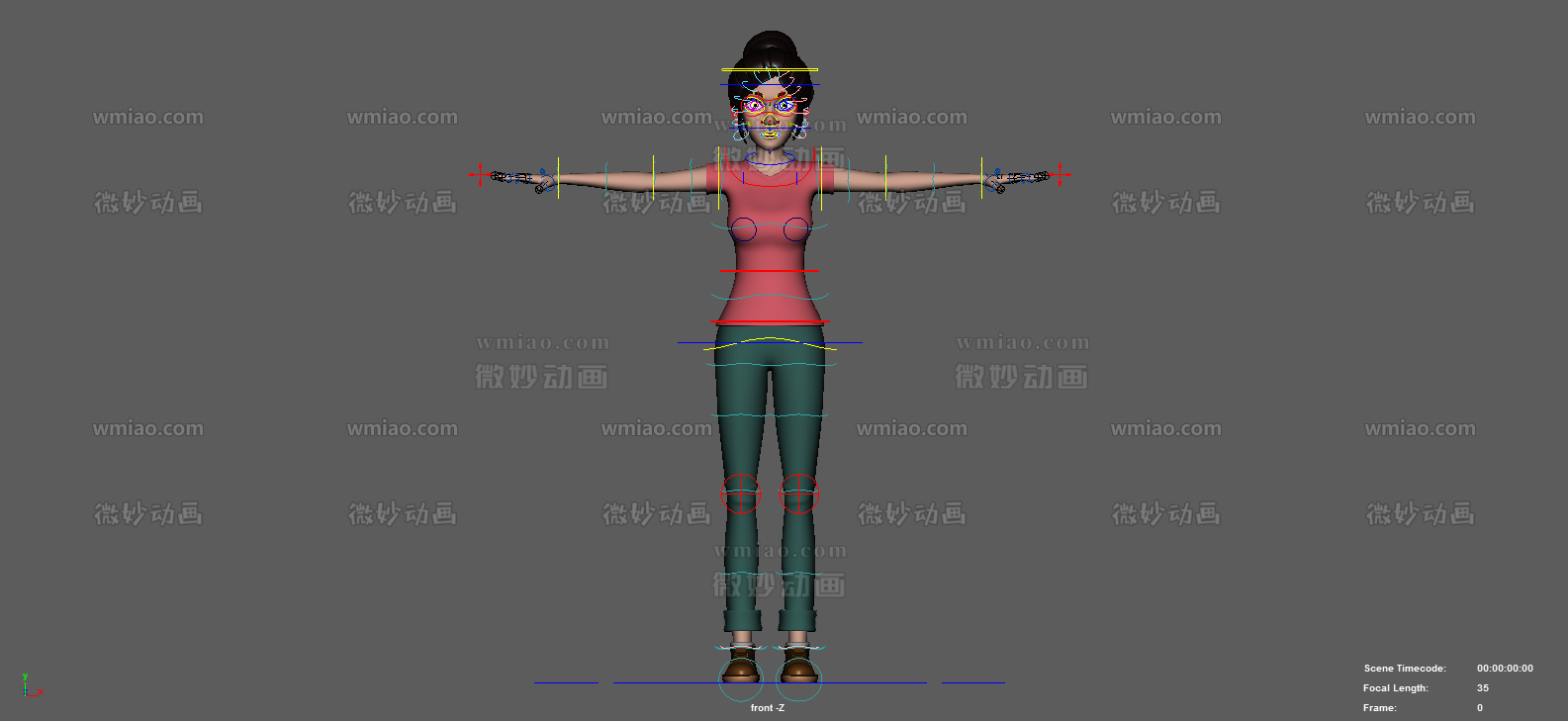The width and height of the screenshot is (1568, 721).
Task: Select the red line control at shirt hem
Action: pyautogui.click(x=770, y=322)
